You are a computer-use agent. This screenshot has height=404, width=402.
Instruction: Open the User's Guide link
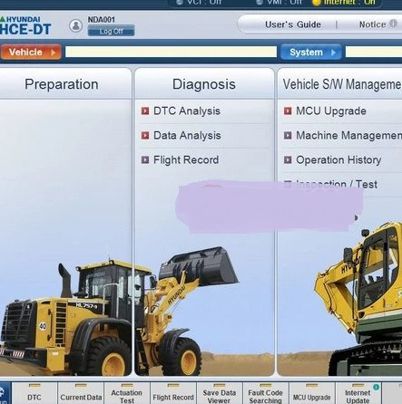tap(293, 25)
